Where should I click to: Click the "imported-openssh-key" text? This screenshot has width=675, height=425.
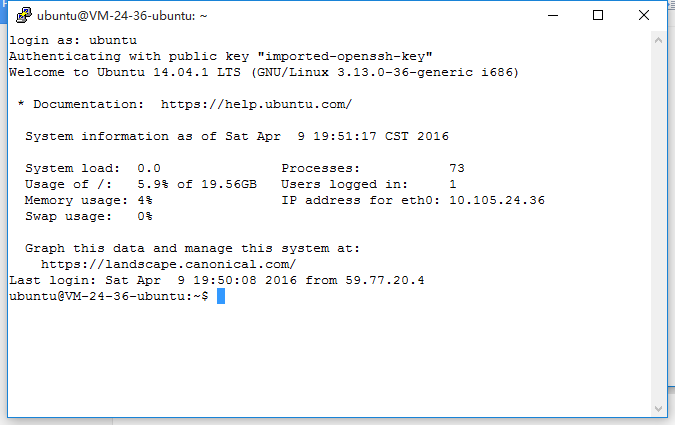coord(345,56)
